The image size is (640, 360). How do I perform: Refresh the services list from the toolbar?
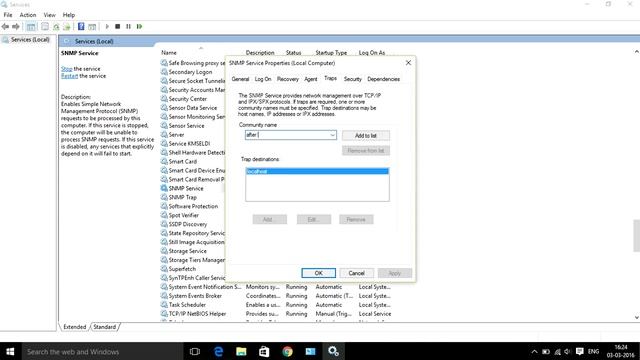click(56, 27)
